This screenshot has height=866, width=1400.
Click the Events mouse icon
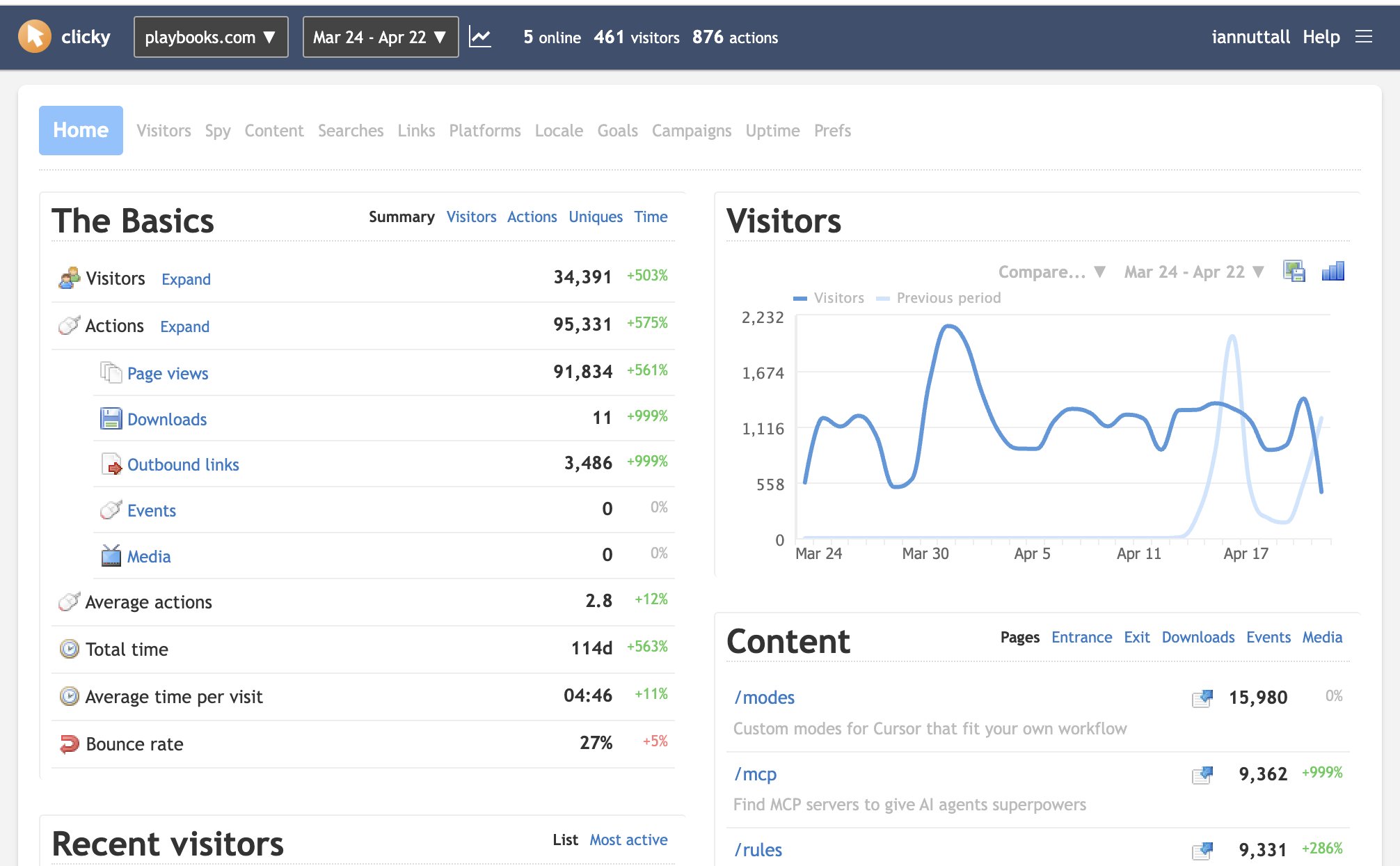(x=111, y=510)
